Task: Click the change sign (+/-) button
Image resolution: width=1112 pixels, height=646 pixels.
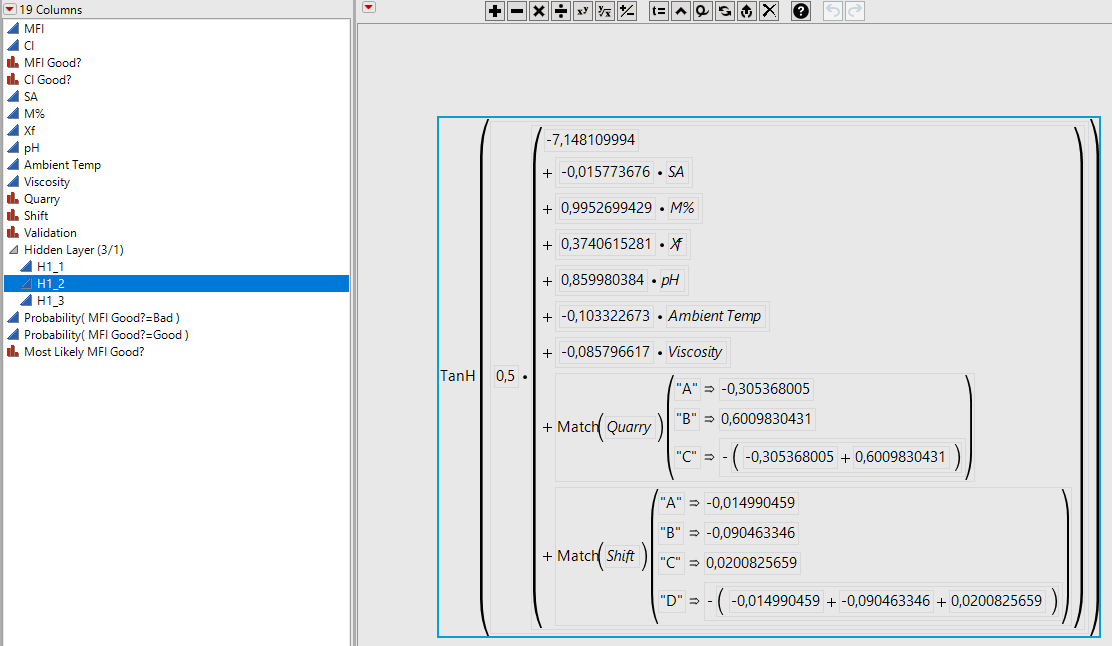Action: click(627, 11)
